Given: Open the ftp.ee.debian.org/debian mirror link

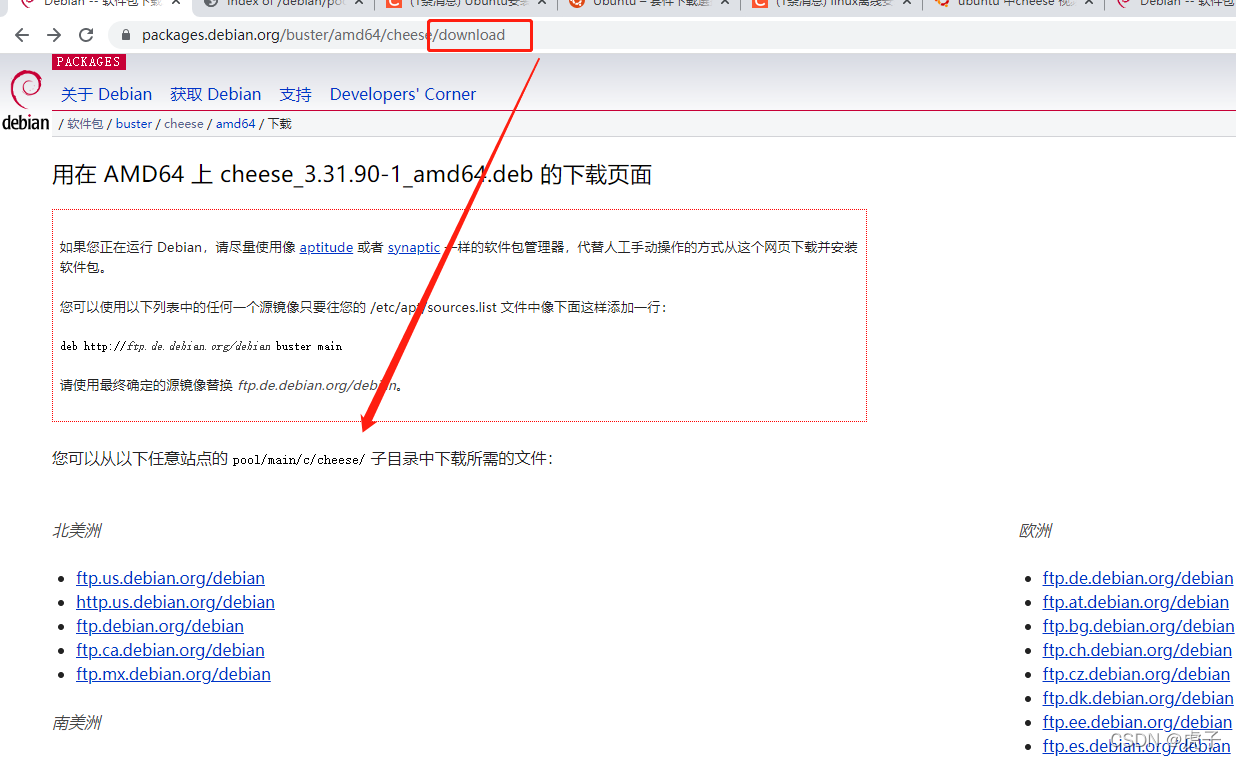Looking at the screenshot, I should coord(1137,722).
